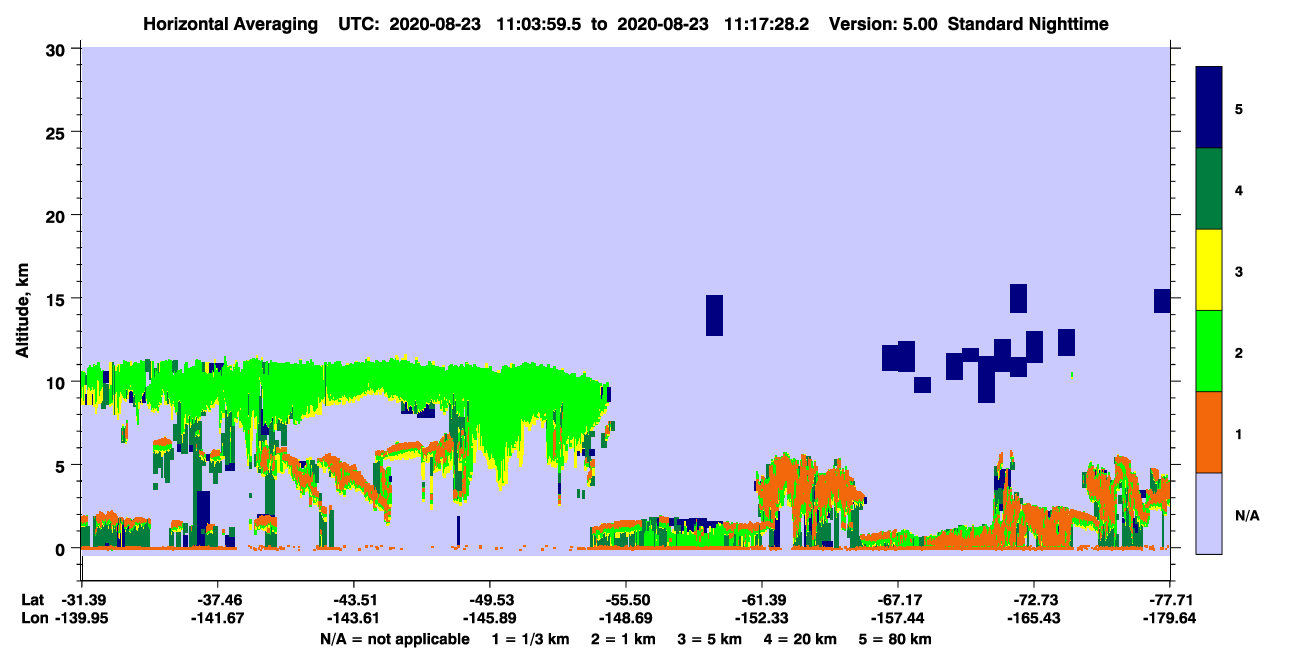This screenshot has width=1300, height=667.
Task: Click the longitude label '-157.44'
Action: pyautogui.click(x=897, y=618)
